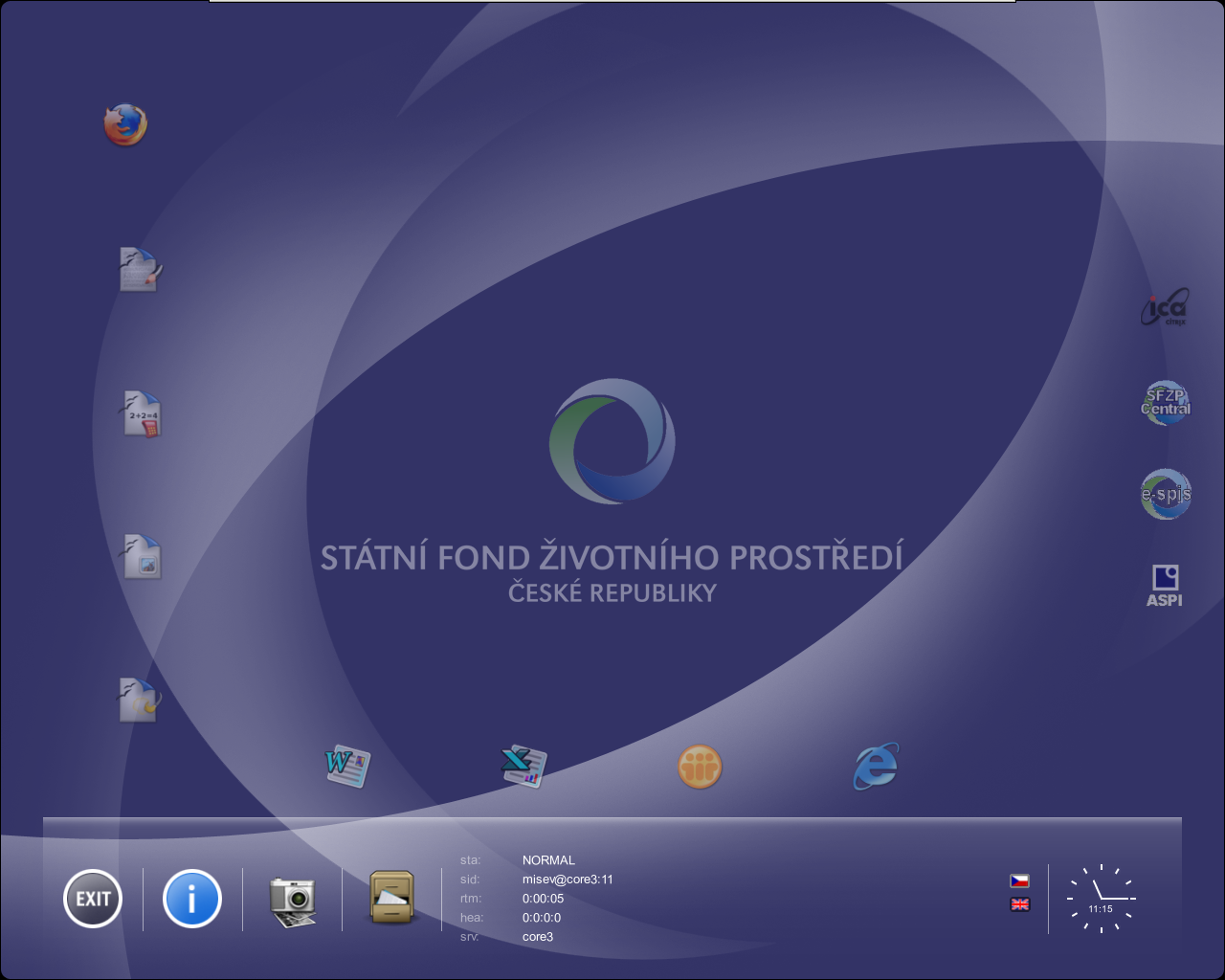Image resolution: width=1225 pixels, height=980 pixels.
Task: Click the camera screenshot icon
Action: point(292,902)
